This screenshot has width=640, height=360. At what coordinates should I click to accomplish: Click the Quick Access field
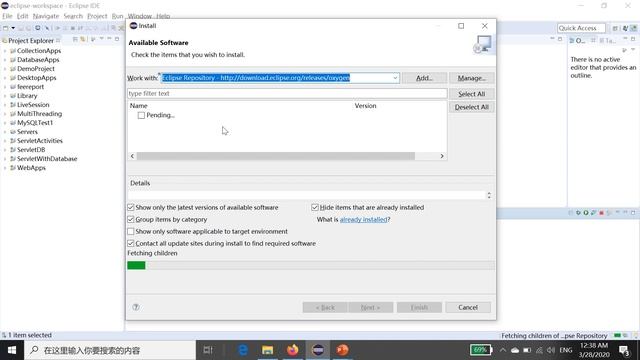(581, 28)
